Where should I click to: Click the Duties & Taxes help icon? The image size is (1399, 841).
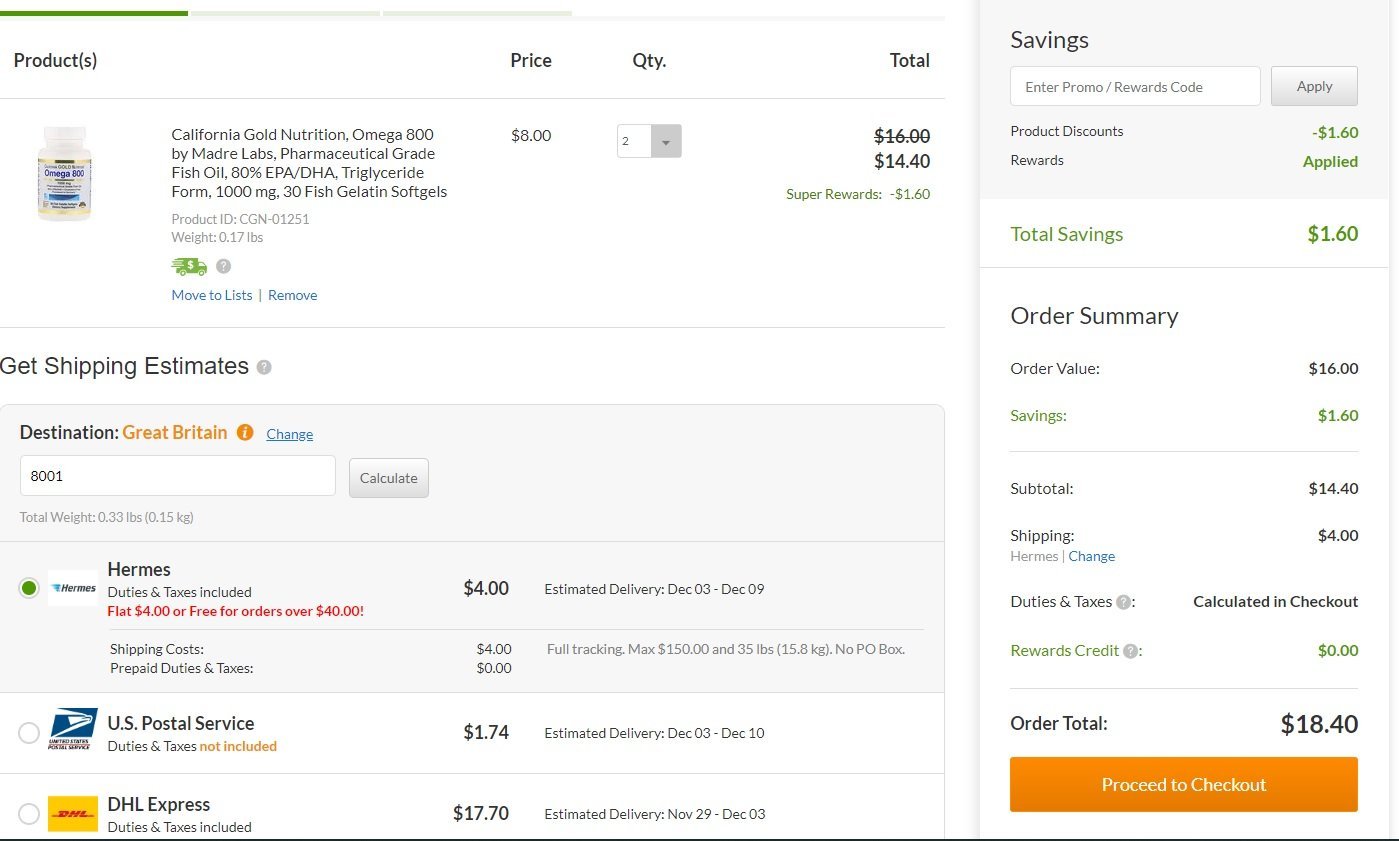point(1124,602)
